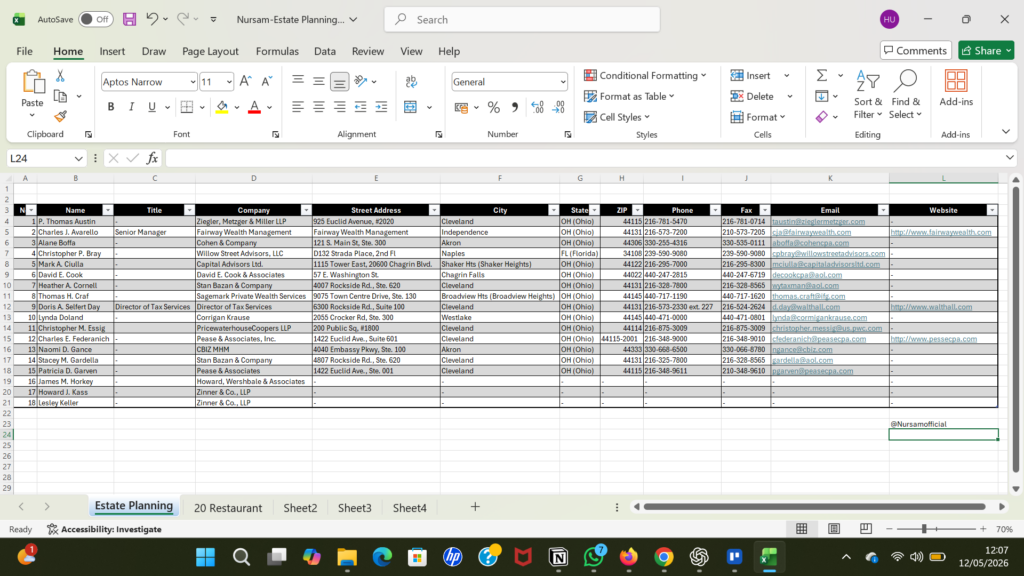Screen dimensions: 1024x576
Task: Open the Name Box dropdown arrow
Action: point(78,159)
